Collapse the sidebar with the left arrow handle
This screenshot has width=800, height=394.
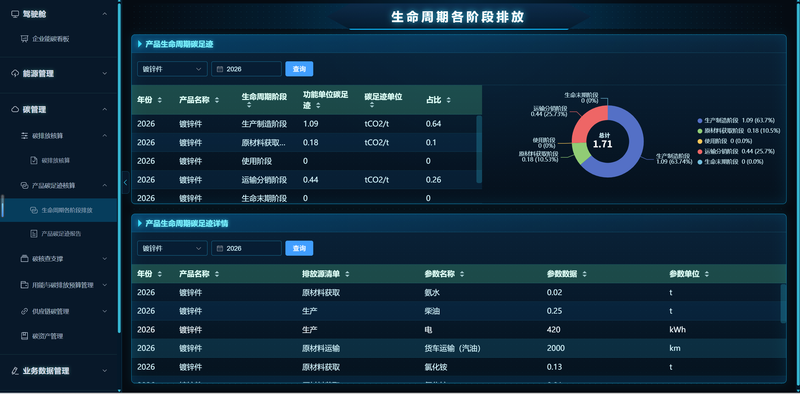[126, 182]
